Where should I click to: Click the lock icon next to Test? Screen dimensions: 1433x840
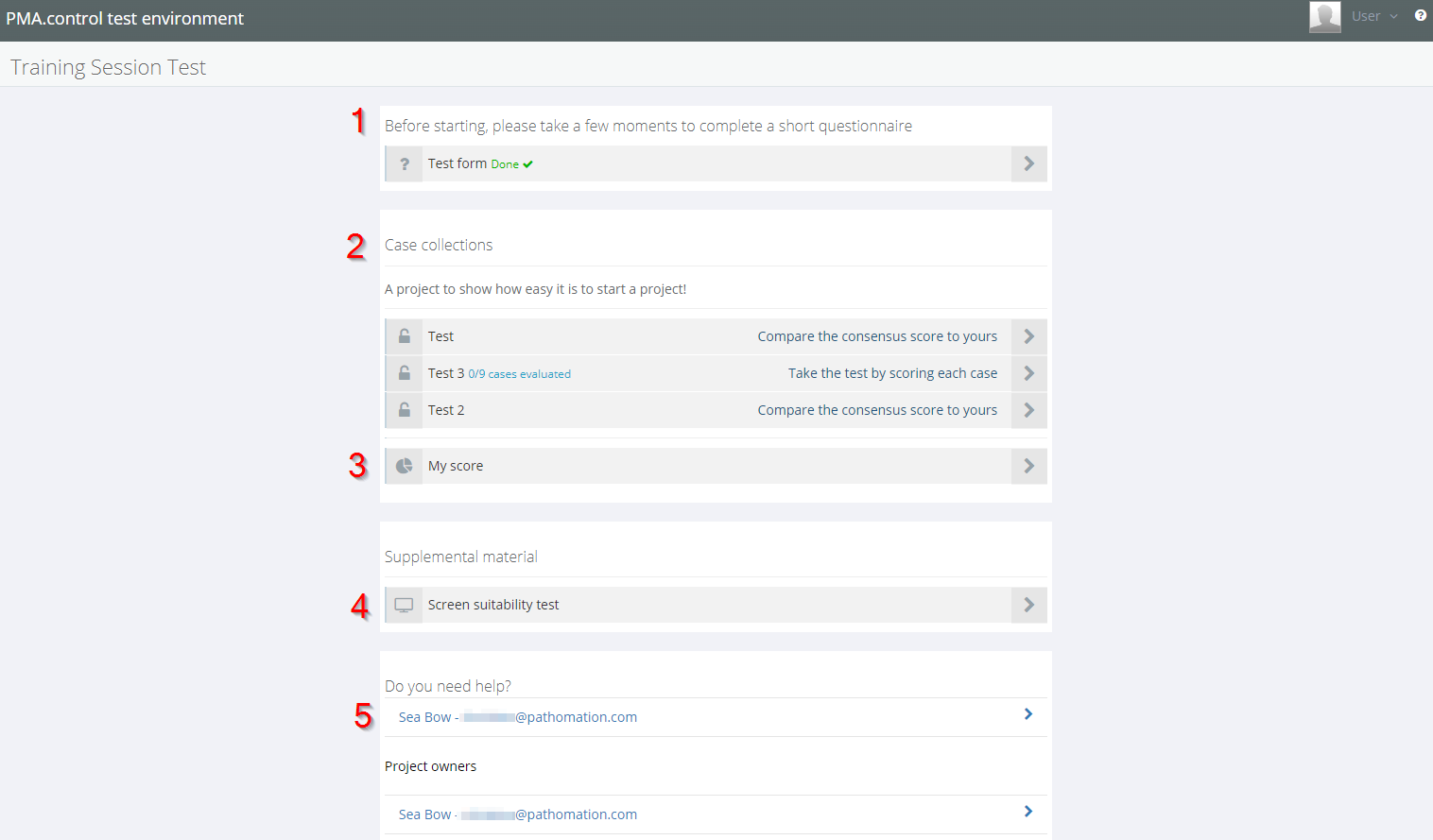[x=404, y=336]
